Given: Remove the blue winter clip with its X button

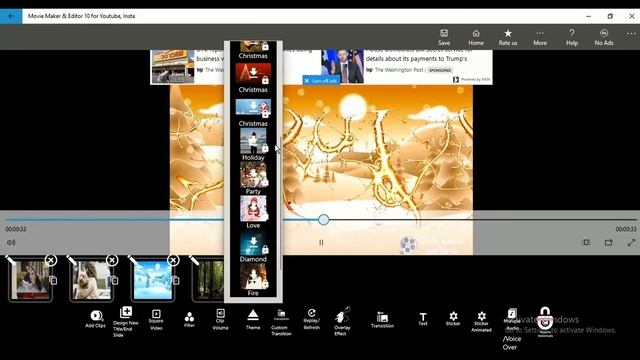Looking at the screenshot, I should (173, 260).
